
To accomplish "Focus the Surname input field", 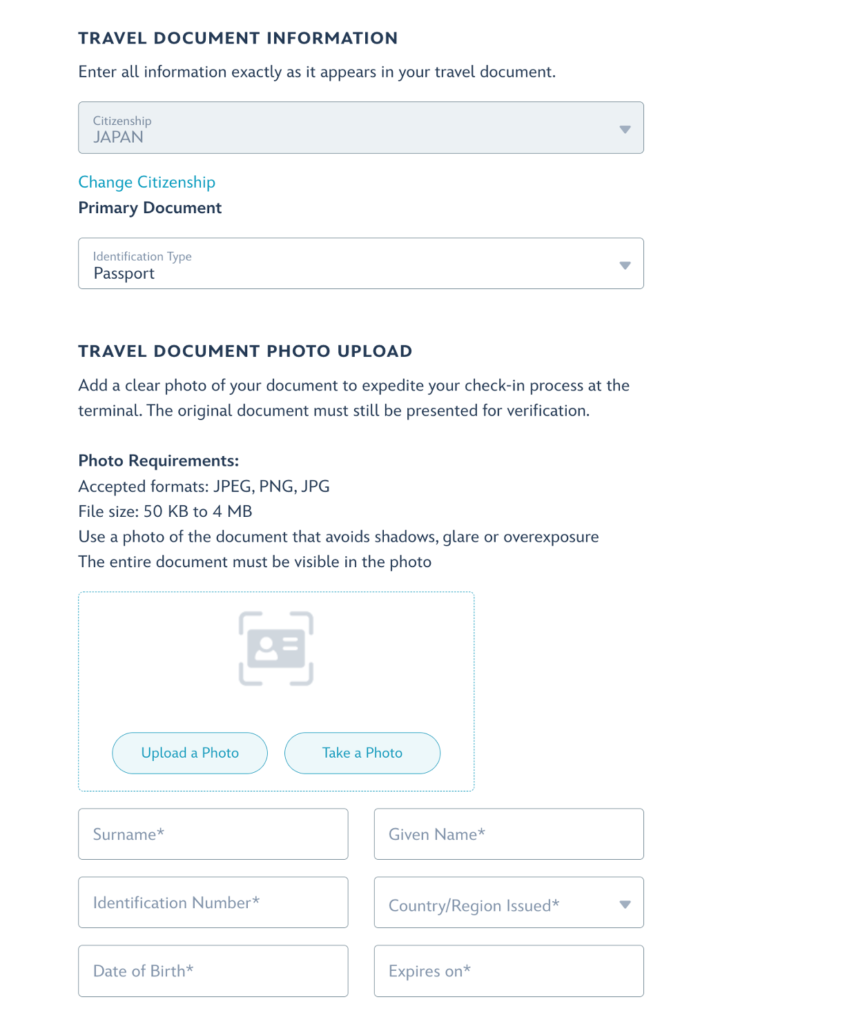I will [213, 834].
